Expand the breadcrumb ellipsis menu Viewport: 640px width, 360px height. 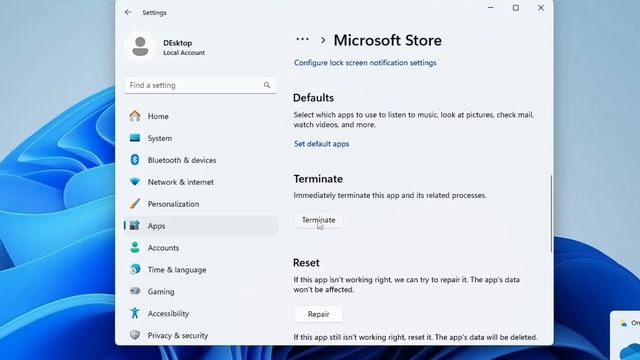302,40
